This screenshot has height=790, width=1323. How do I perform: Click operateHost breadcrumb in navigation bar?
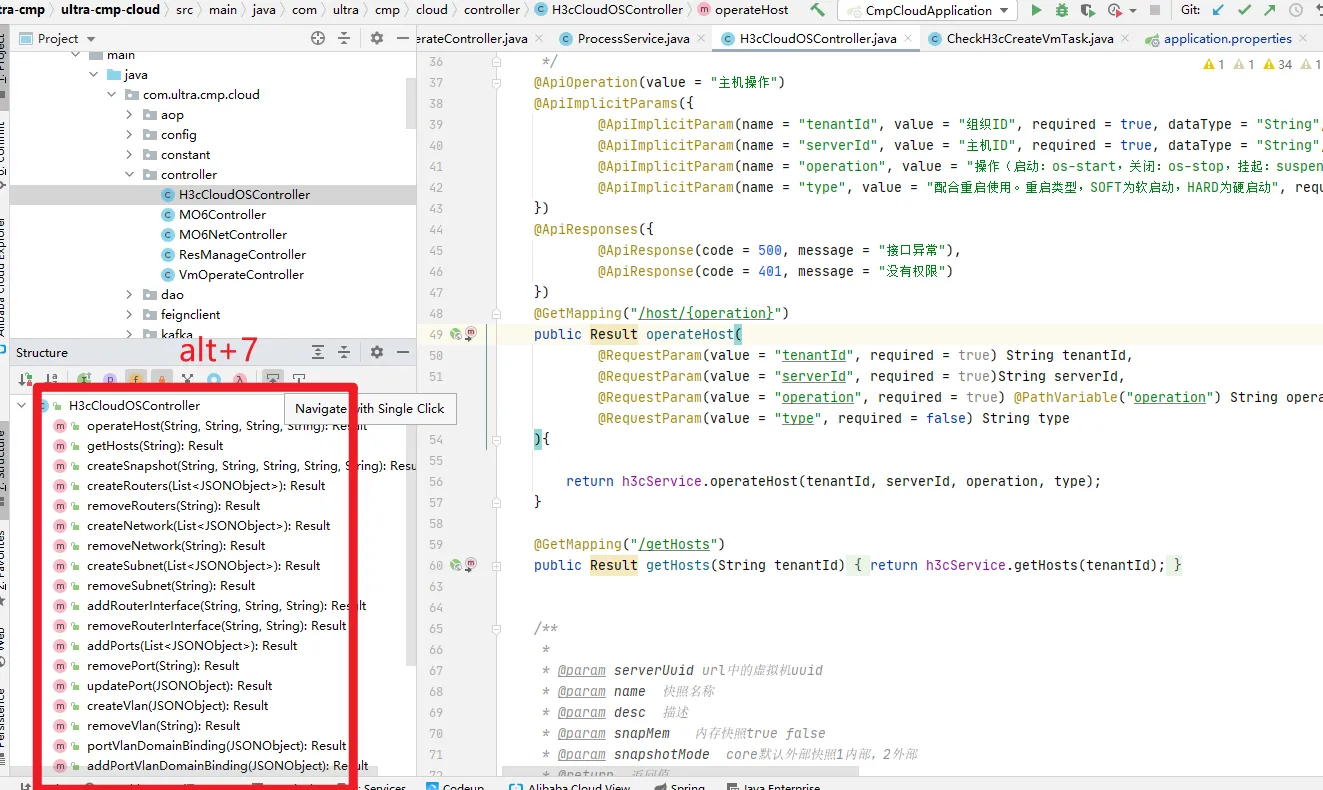[x=741, y=10]
